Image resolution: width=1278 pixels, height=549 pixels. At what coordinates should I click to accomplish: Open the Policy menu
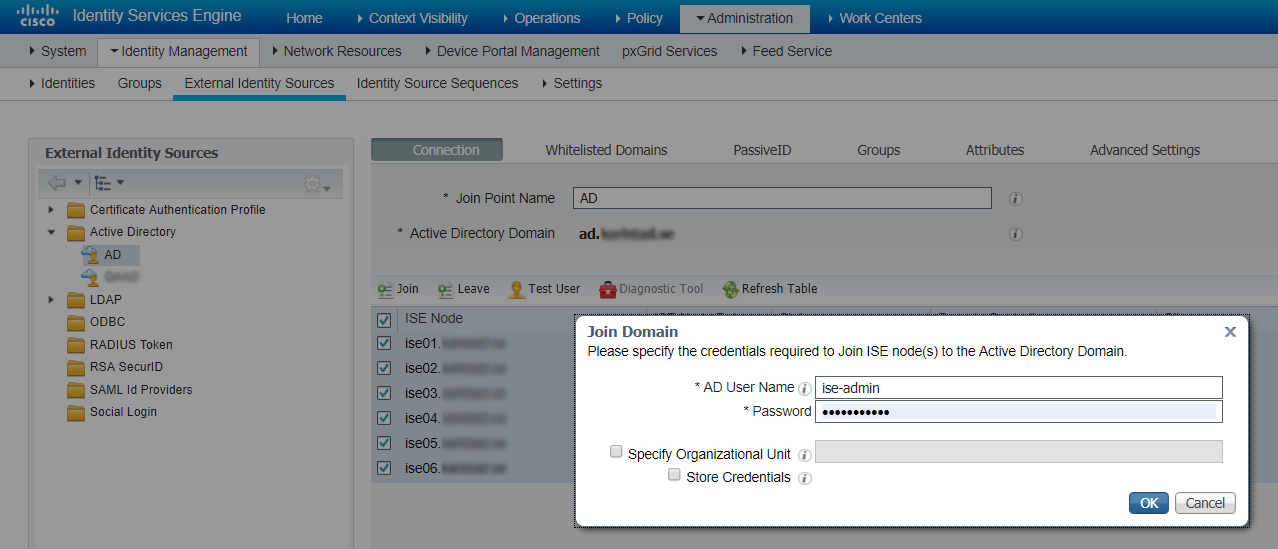tap(637, 18)
